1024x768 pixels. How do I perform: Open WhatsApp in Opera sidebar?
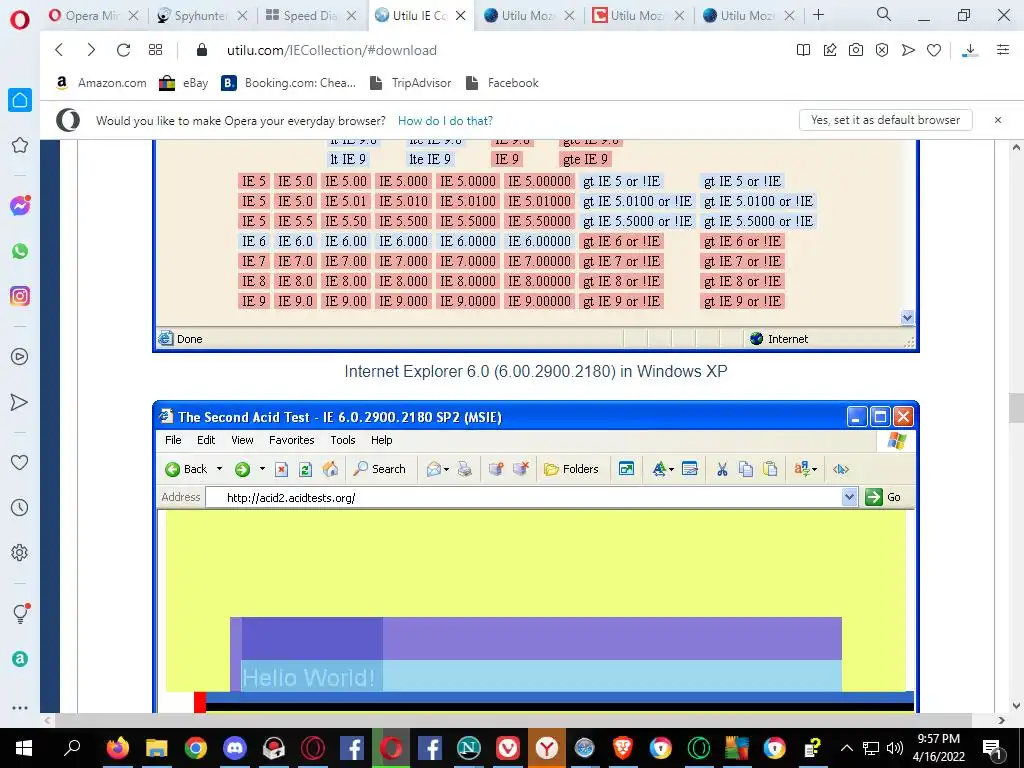[20, 251]
